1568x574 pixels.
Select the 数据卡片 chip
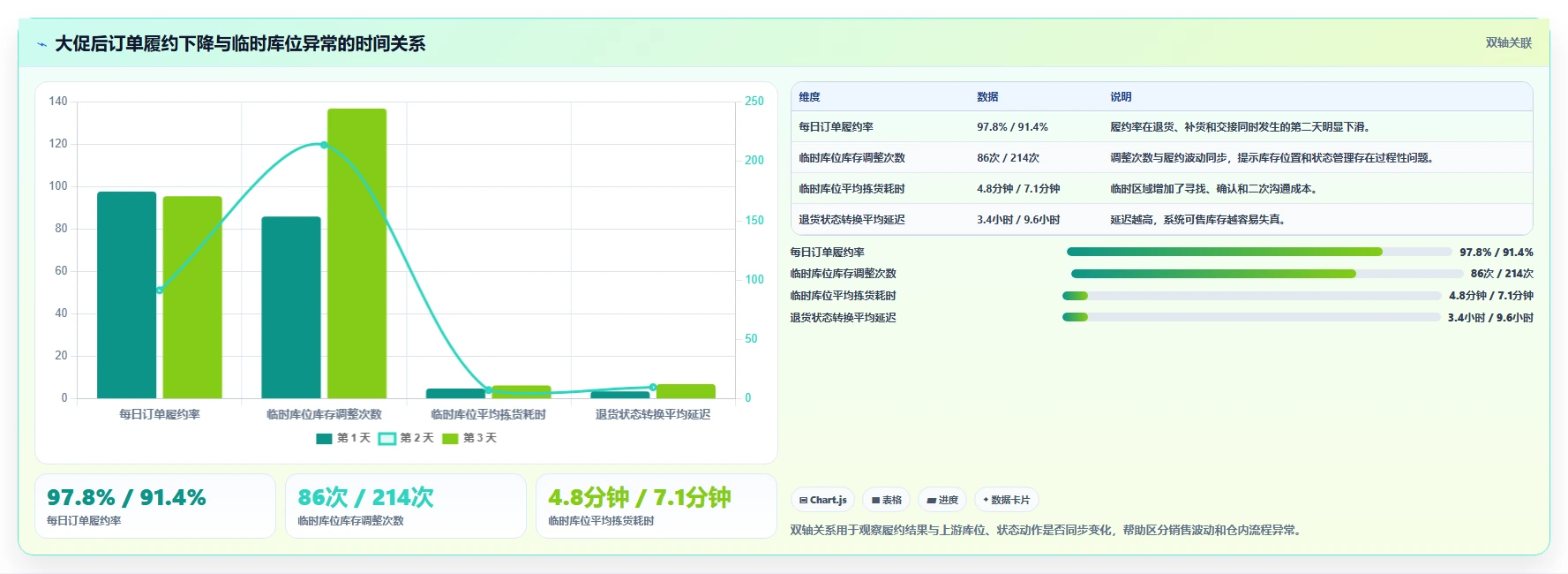pos(1006,500)
